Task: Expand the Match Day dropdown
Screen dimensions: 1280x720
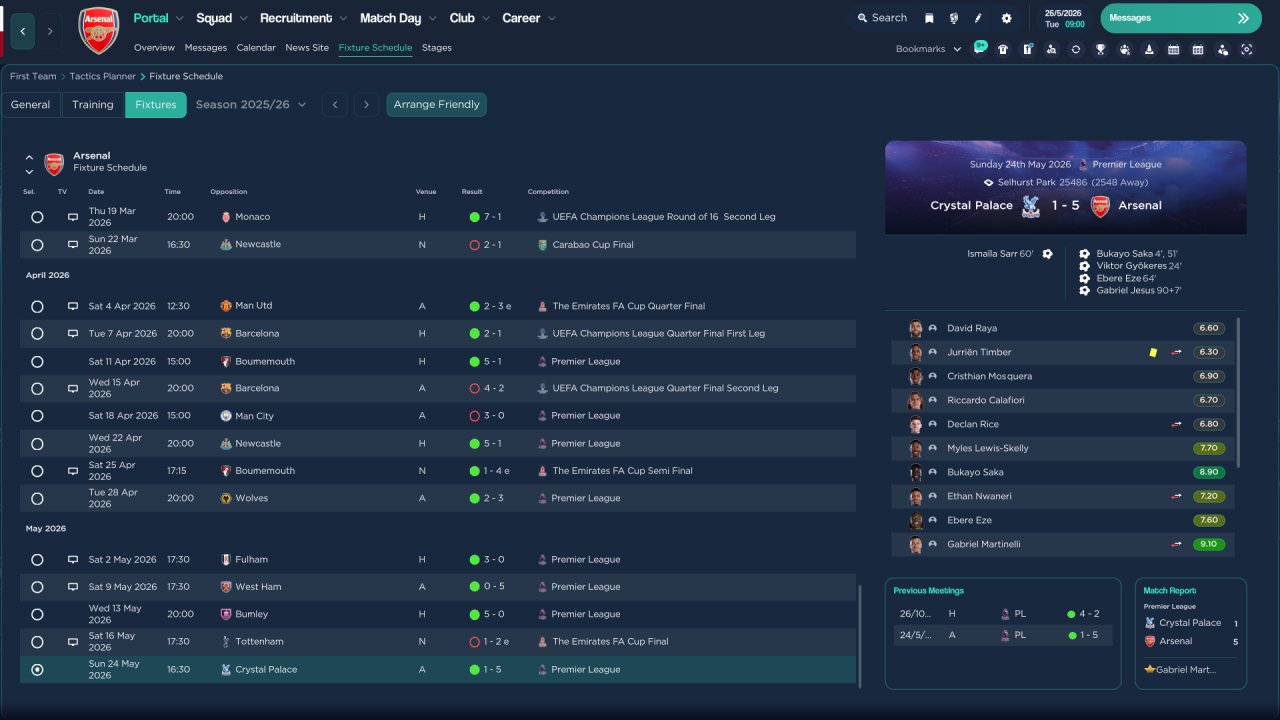Action: click(x=399, y=18)
